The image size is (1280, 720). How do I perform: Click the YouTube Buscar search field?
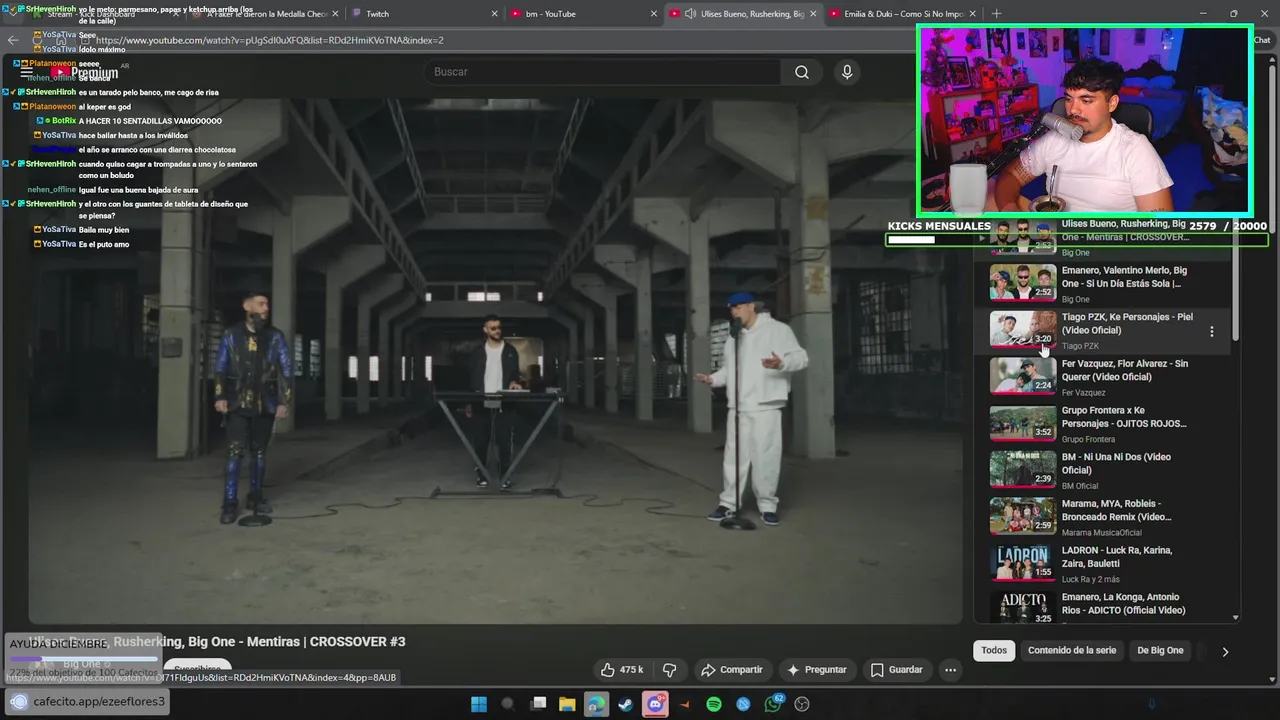(x=605, y=72)
